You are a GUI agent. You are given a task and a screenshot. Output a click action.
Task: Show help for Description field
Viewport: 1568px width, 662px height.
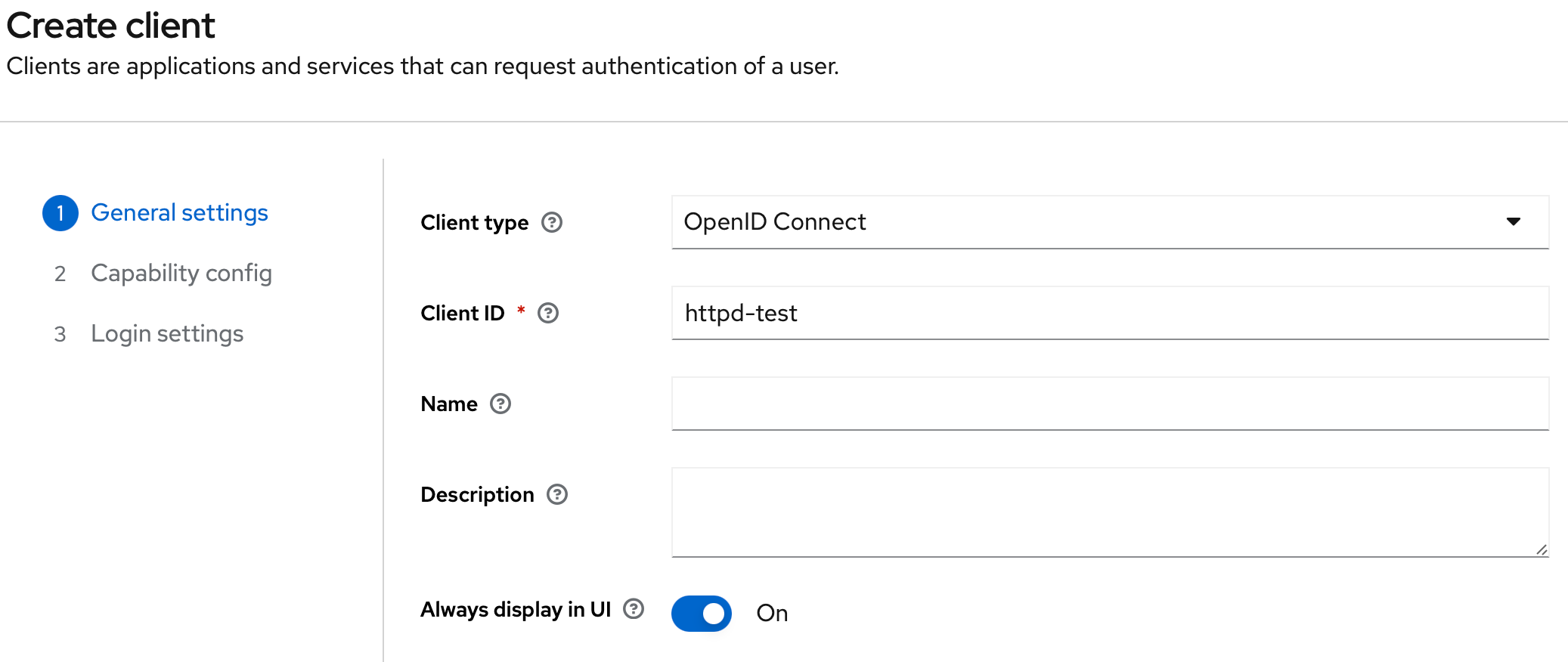point(557,494)
